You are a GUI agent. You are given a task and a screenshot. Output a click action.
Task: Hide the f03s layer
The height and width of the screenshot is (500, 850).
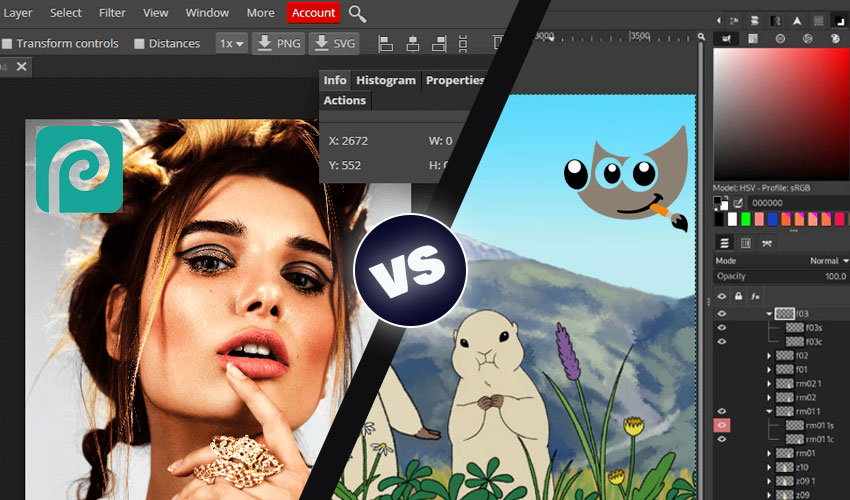(722, 328)
